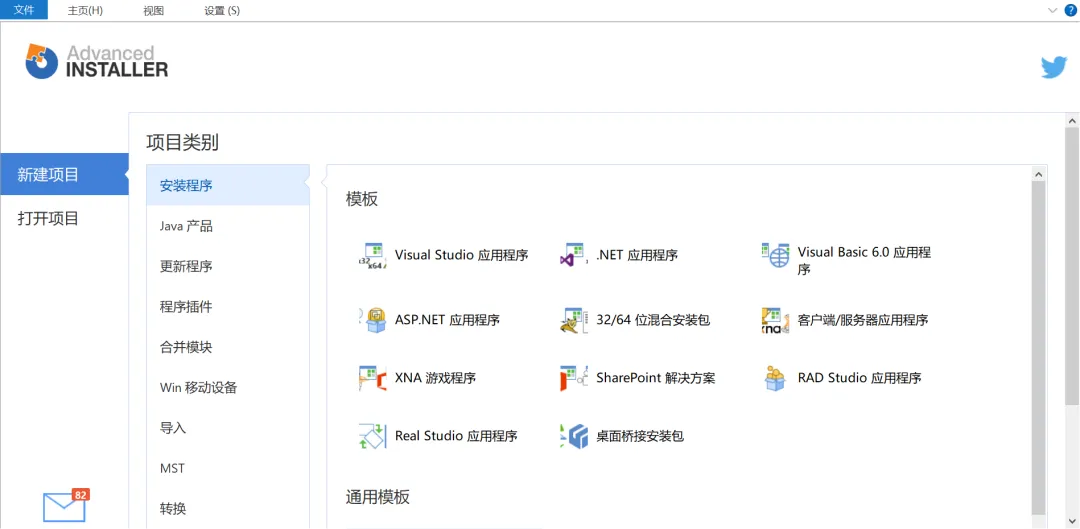Click the 32/64 位混合安装包 label
Screen dimensions: 1080x529
click(x=653, y=320)
